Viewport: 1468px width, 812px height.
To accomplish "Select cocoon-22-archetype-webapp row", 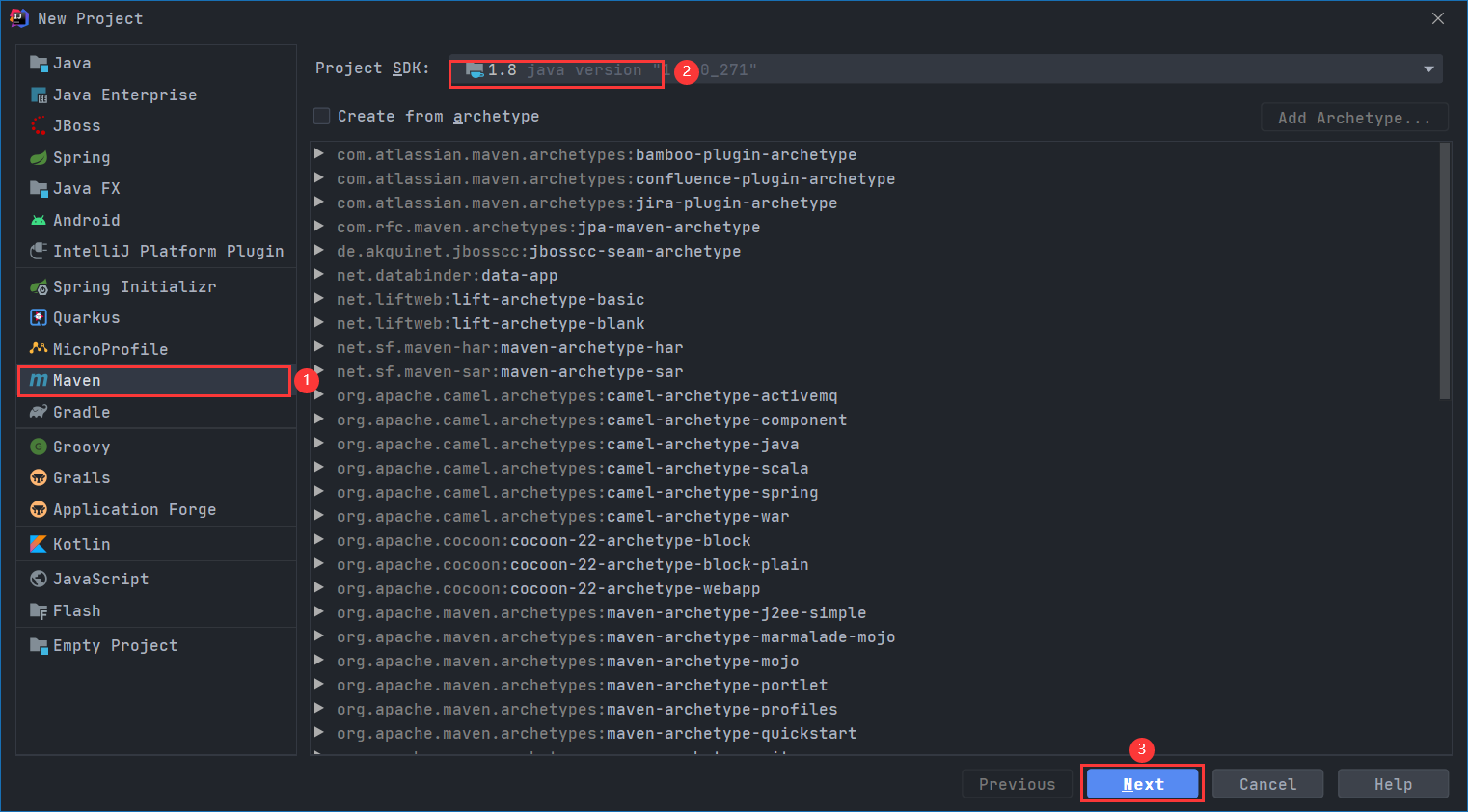I will coord(876,589).
